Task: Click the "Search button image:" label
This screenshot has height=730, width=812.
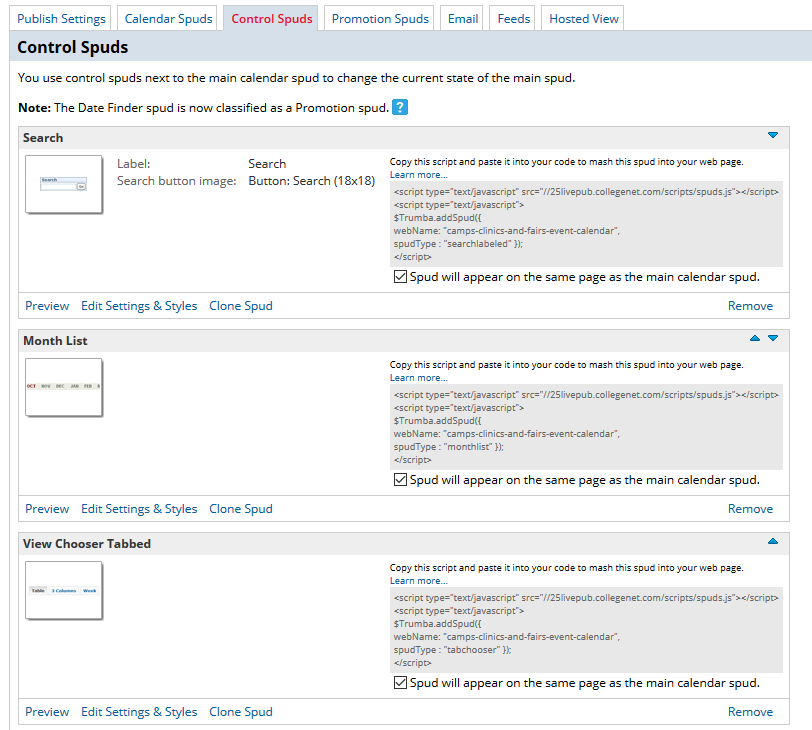Action: [177, 181]
